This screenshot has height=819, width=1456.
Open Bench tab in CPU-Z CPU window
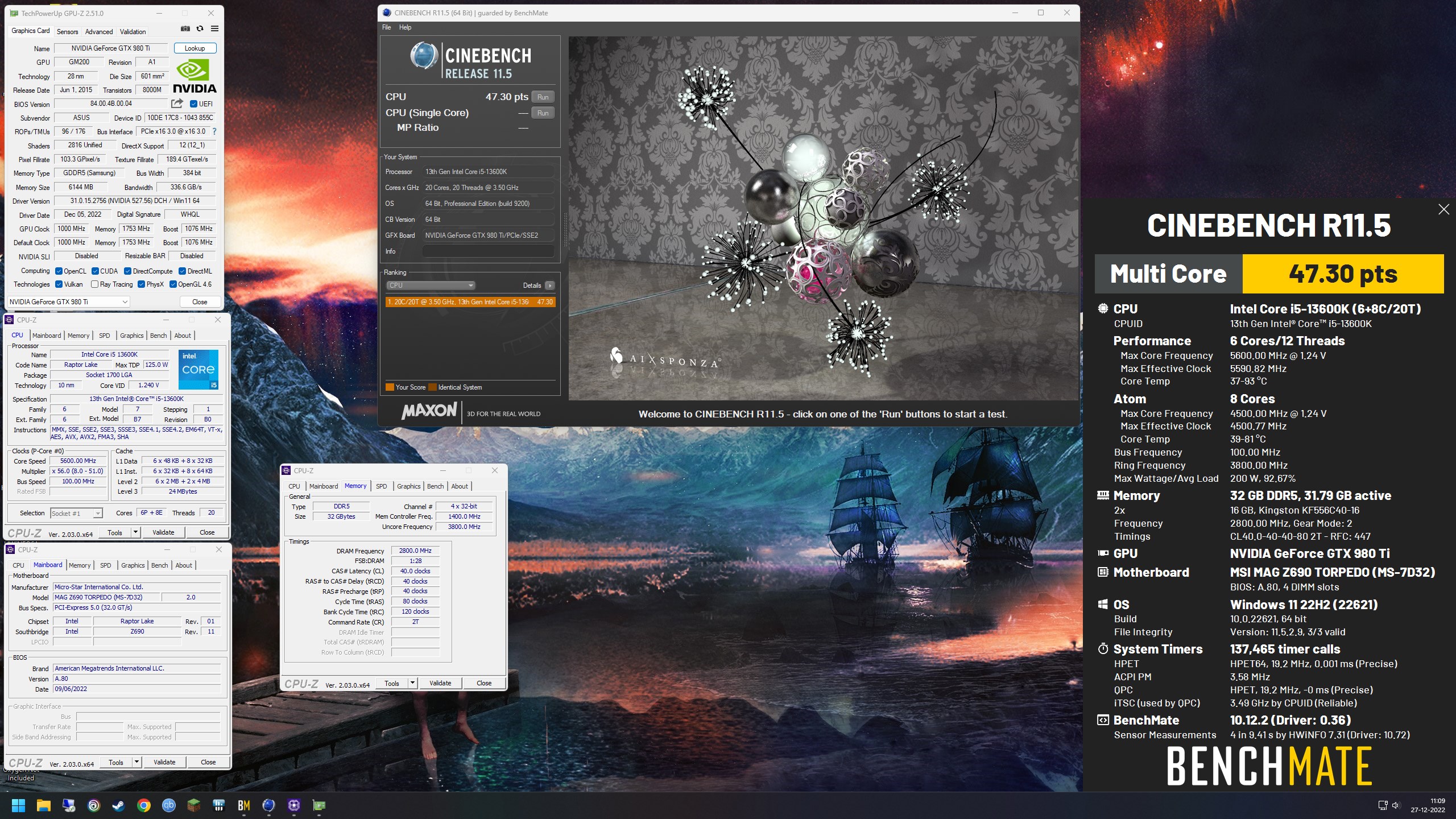(x=158, y=336)
